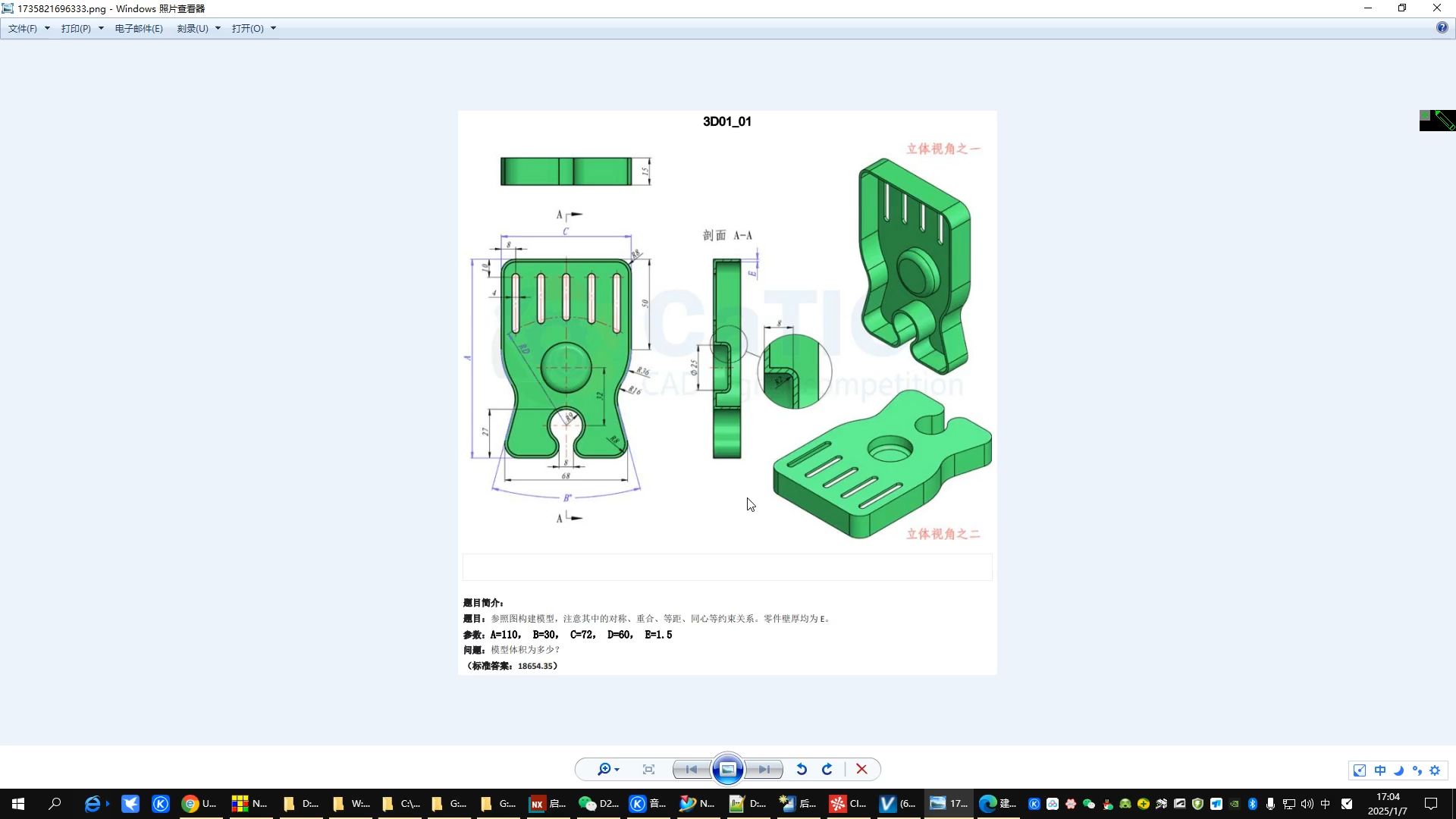Image resolution: width=1456 pixels, height=819 pixels.
Task: Open the magnifier zoom slider
Action: 603,769
